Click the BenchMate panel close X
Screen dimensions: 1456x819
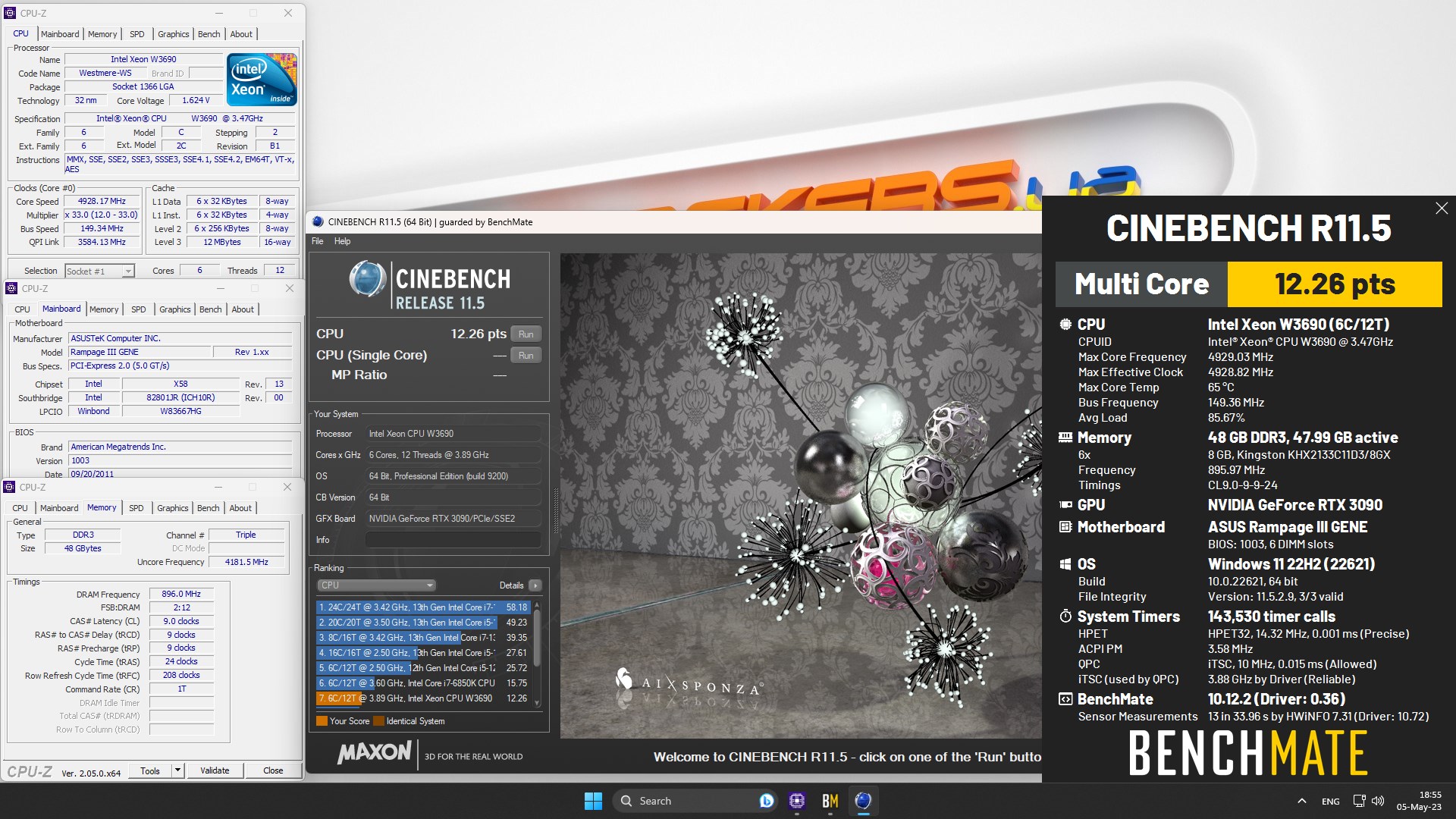(x=1442, y=209)
